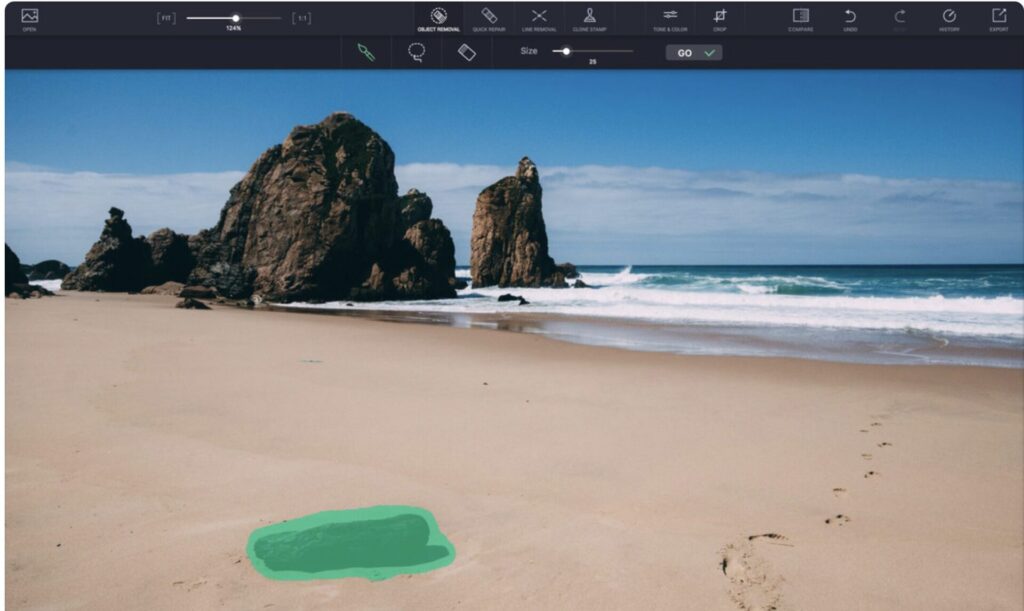Open the Tone & Color panel
Image resolution: width=1024 pixels, height=611 pixels.
tap(670, 18)
